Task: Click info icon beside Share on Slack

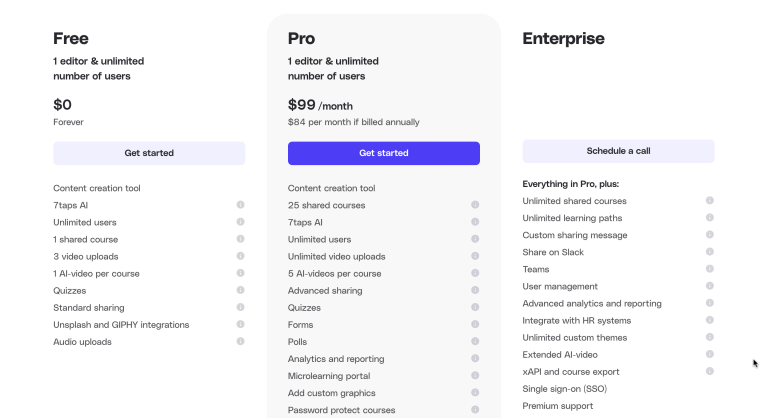Action: [x=710, y=252]
